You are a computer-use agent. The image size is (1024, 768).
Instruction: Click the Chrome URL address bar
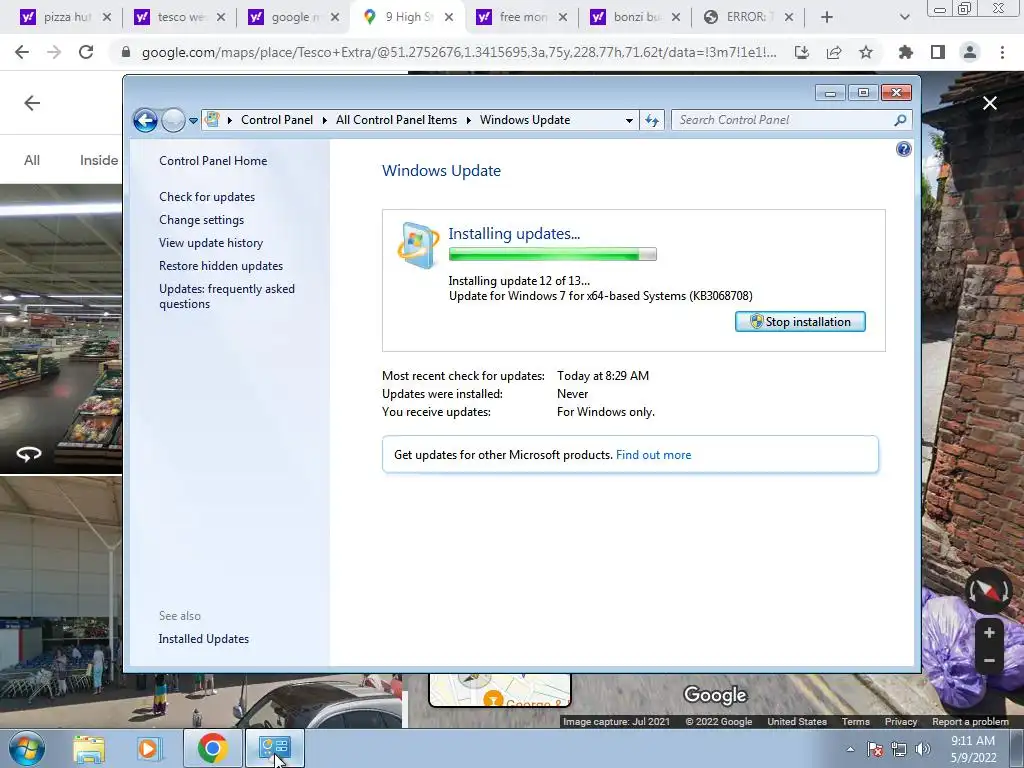tap(458, 52)
